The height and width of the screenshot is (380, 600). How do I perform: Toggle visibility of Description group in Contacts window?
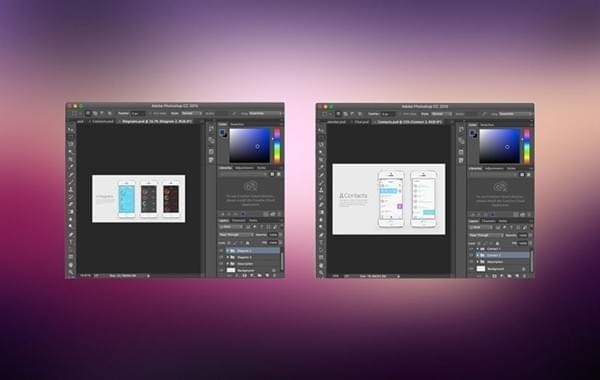point(471,262)
